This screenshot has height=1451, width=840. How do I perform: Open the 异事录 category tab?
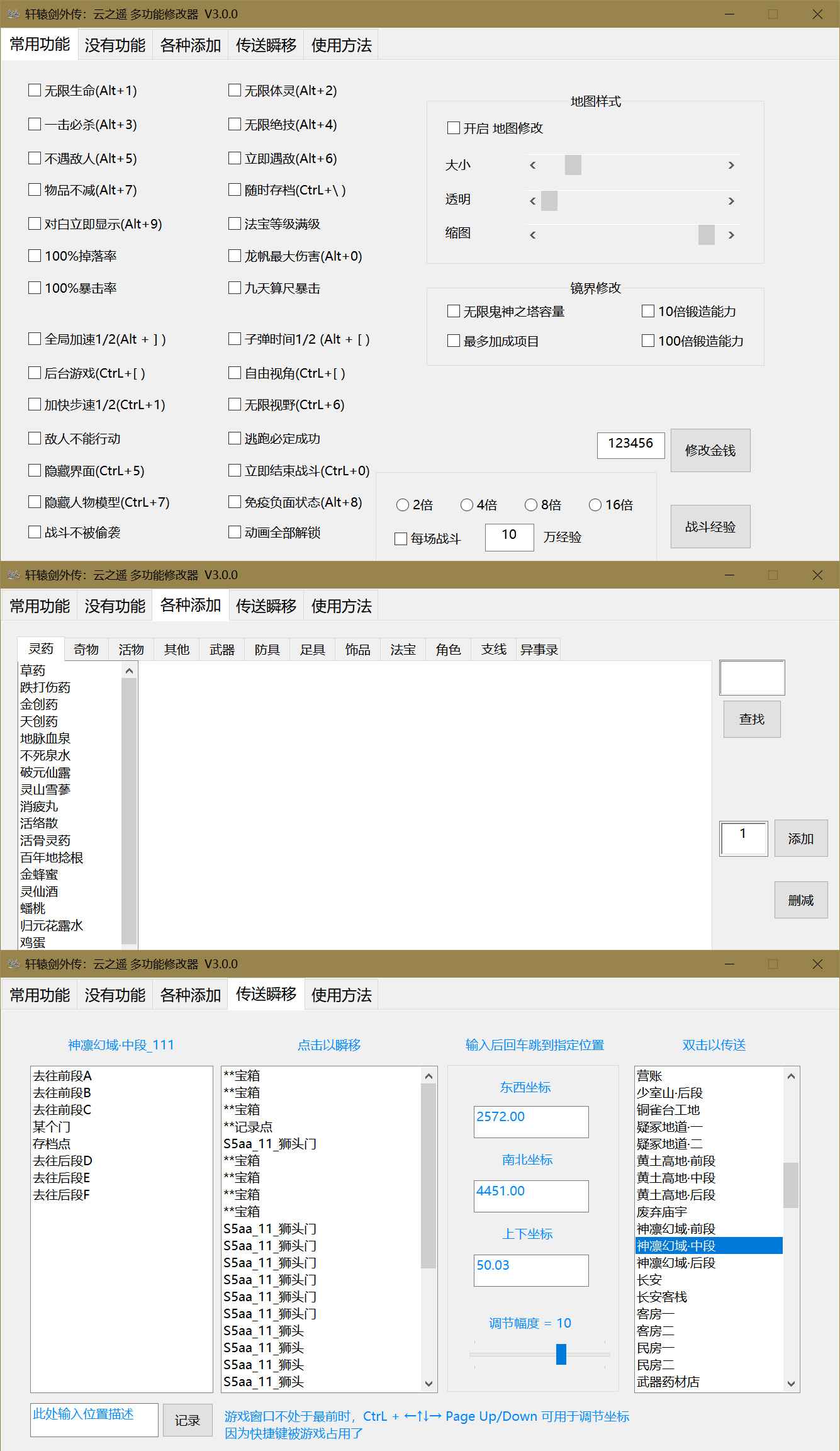[539, 650]
